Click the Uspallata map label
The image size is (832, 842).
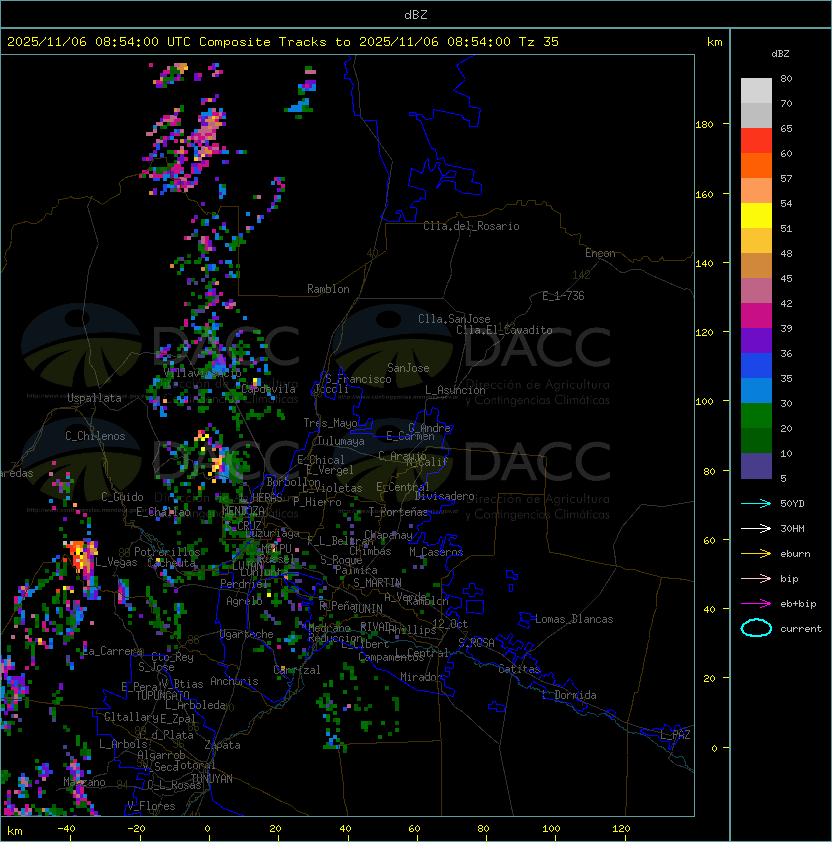click(x=94, y=398)
